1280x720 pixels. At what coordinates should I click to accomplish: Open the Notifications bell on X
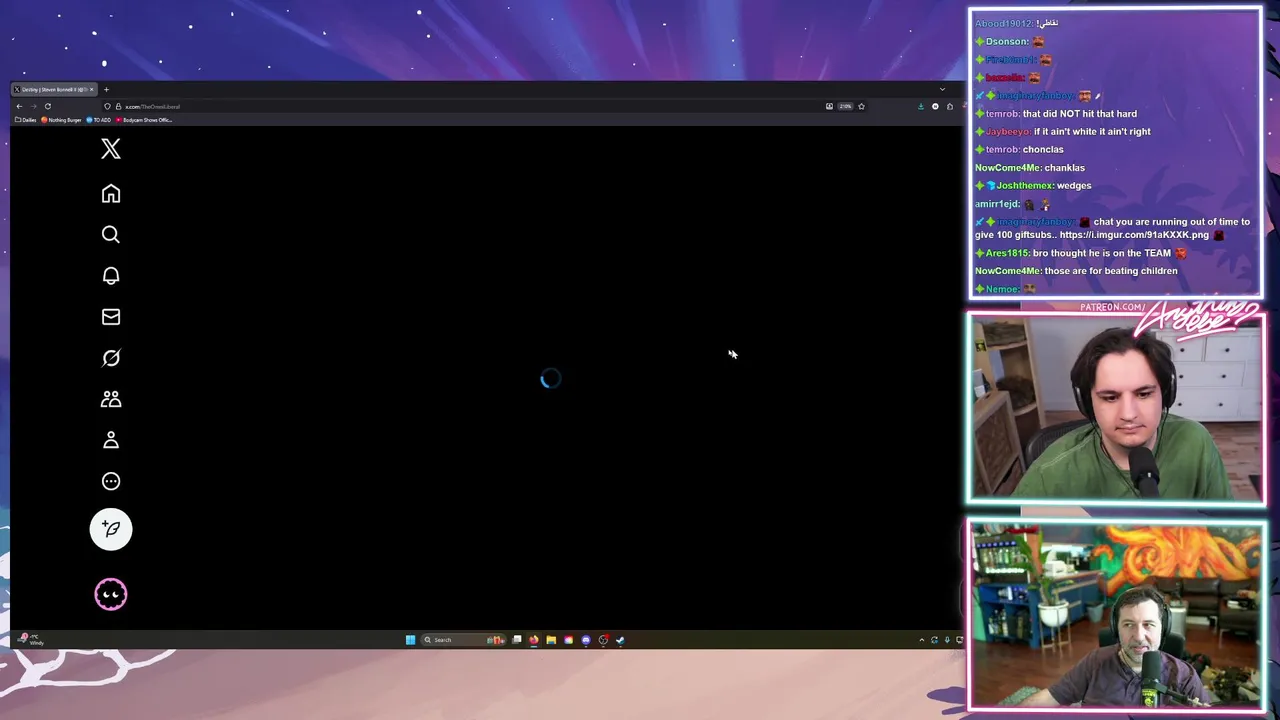111,276
